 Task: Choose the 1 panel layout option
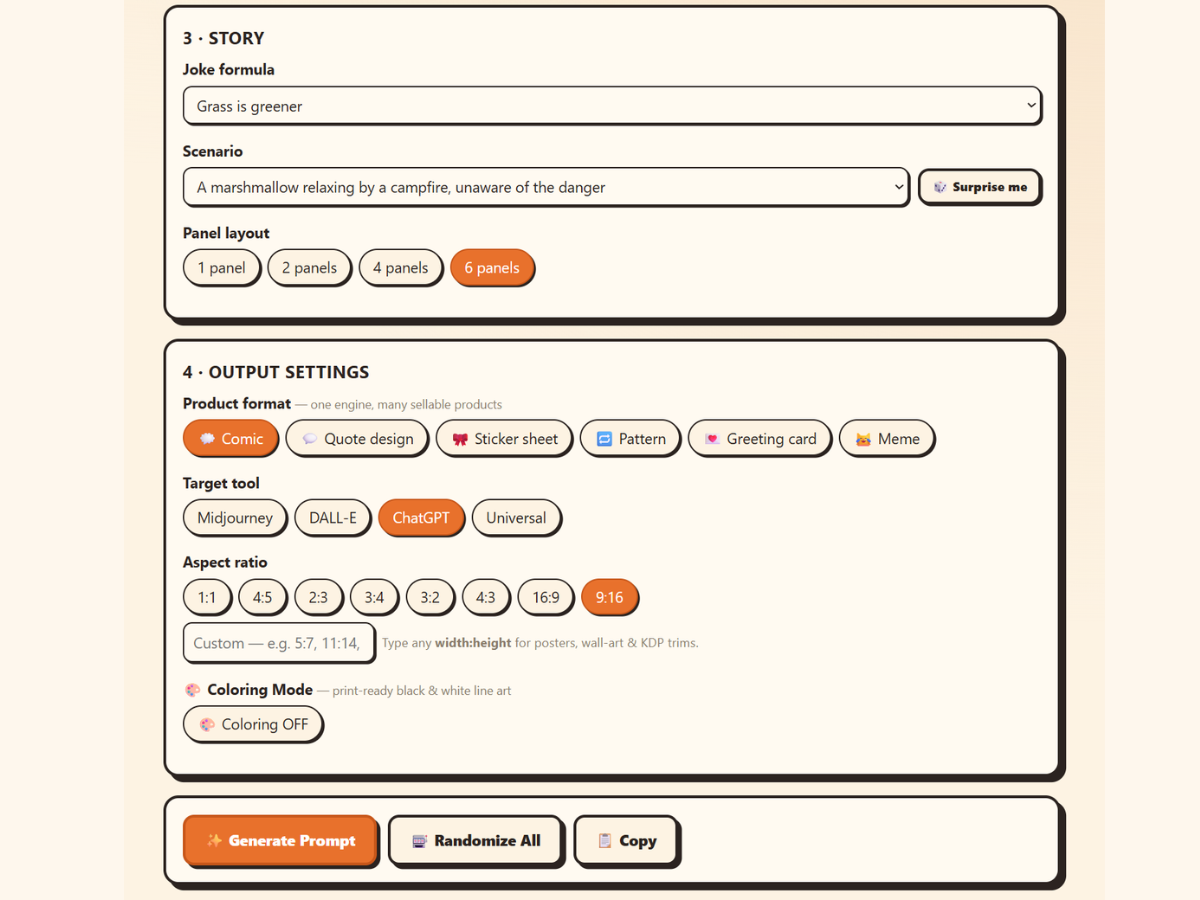pyautogui.click(x=222, y=268)
